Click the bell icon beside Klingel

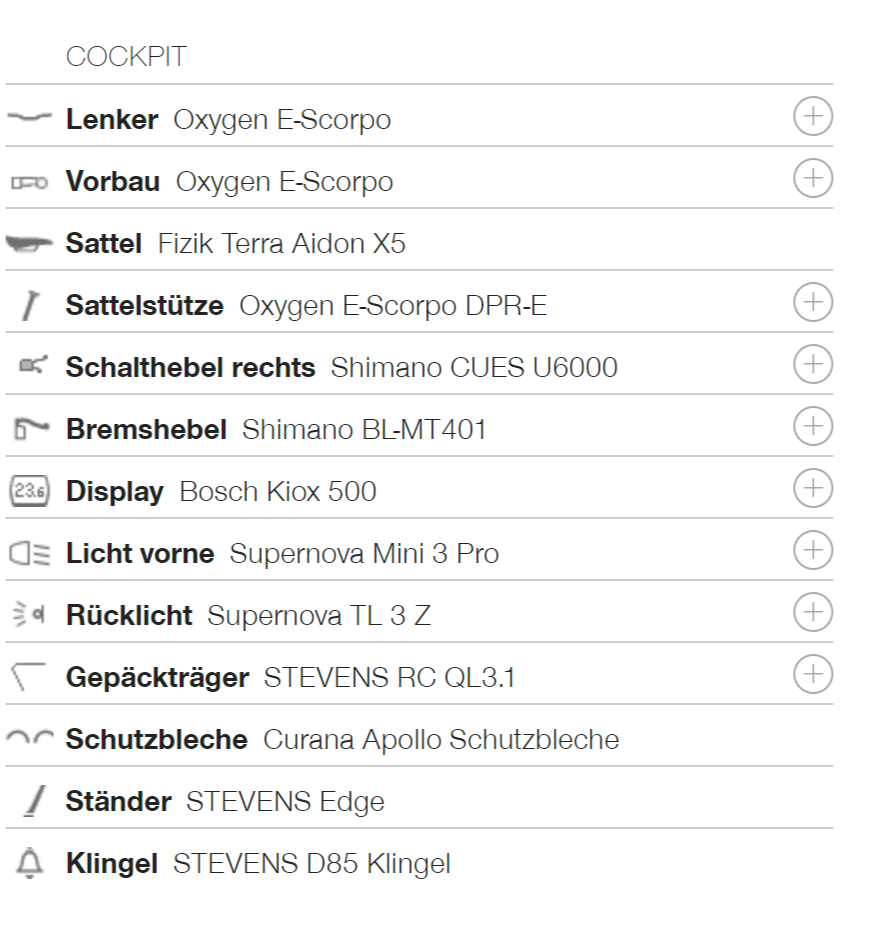coord(29,862)
